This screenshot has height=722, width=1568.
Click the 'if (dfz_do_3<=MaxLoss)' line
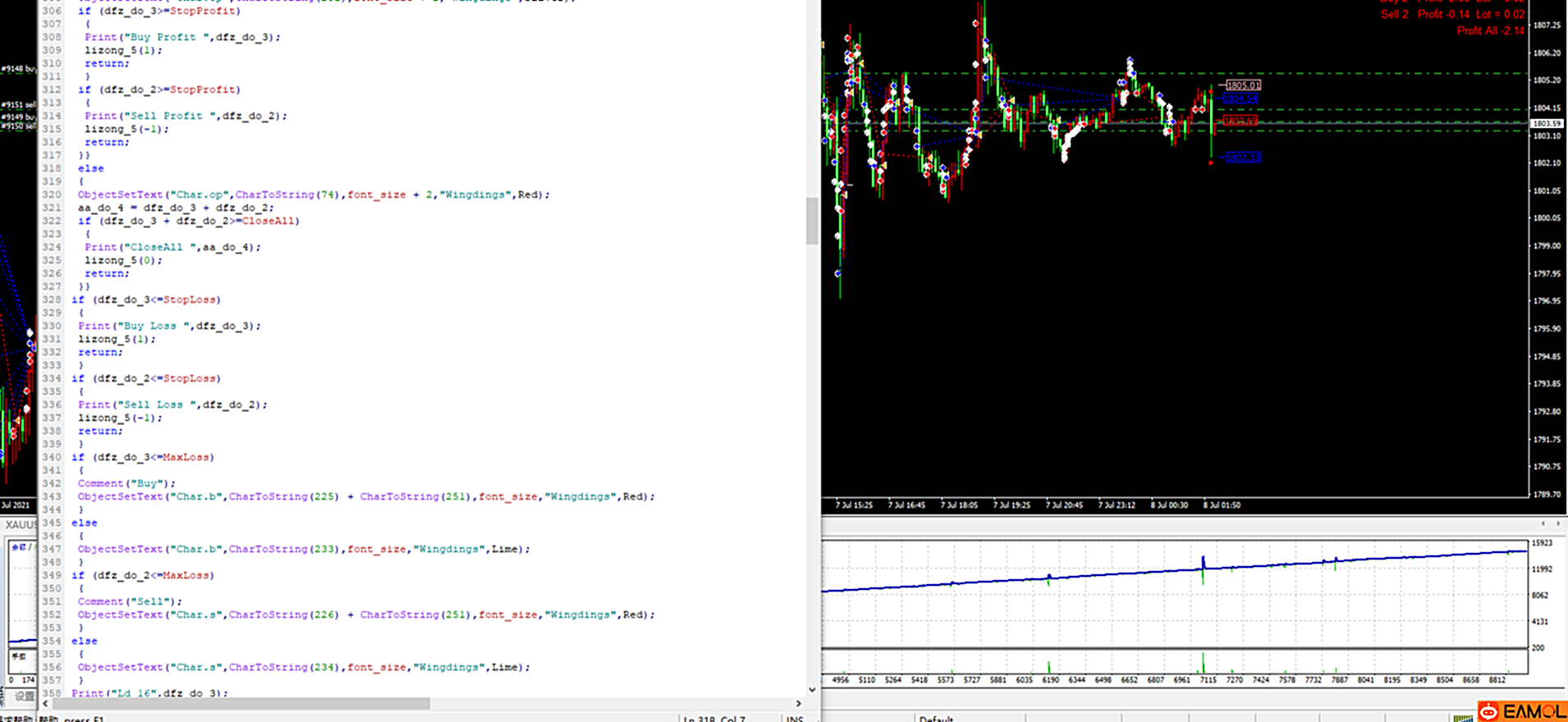tap(143, 457)
